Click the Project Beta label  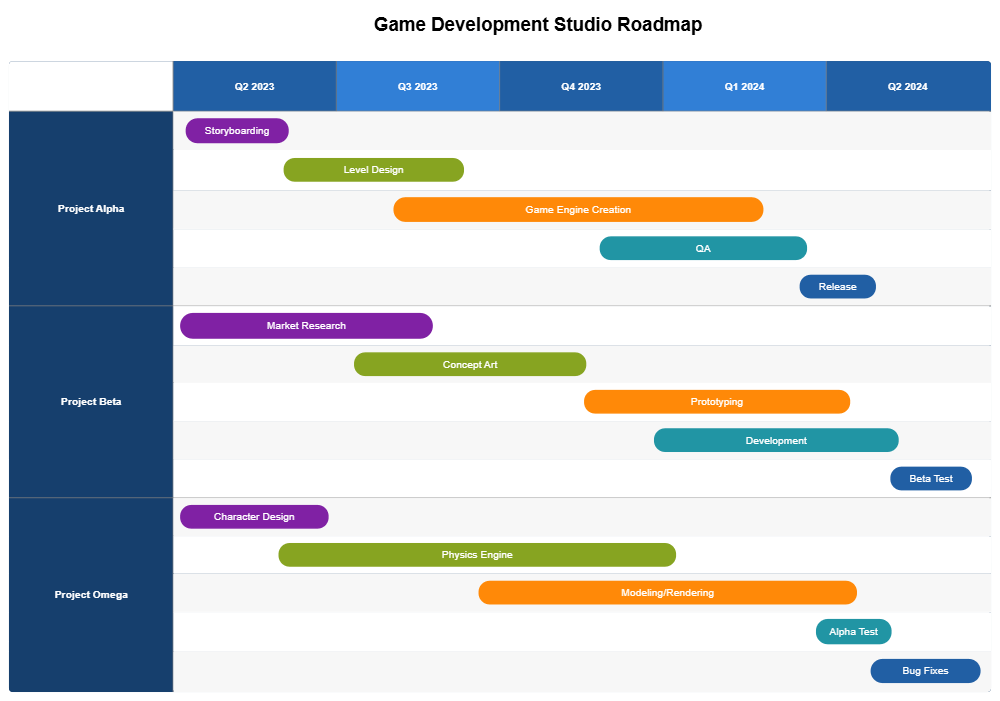coord(90,401)
